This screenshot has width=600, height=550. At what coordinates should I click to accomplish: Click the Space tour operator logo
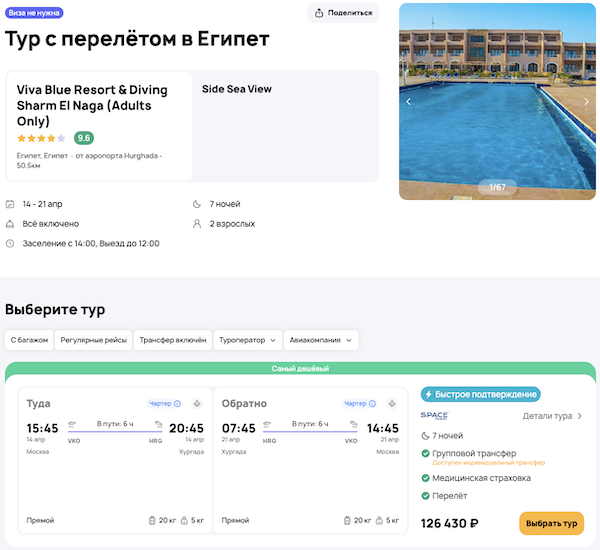434,416
